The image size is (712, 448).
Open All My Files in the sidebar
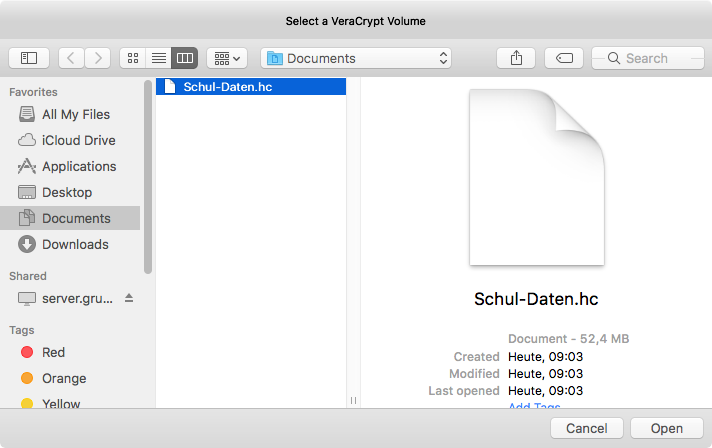pyautogui.click(x=75, y=114)
